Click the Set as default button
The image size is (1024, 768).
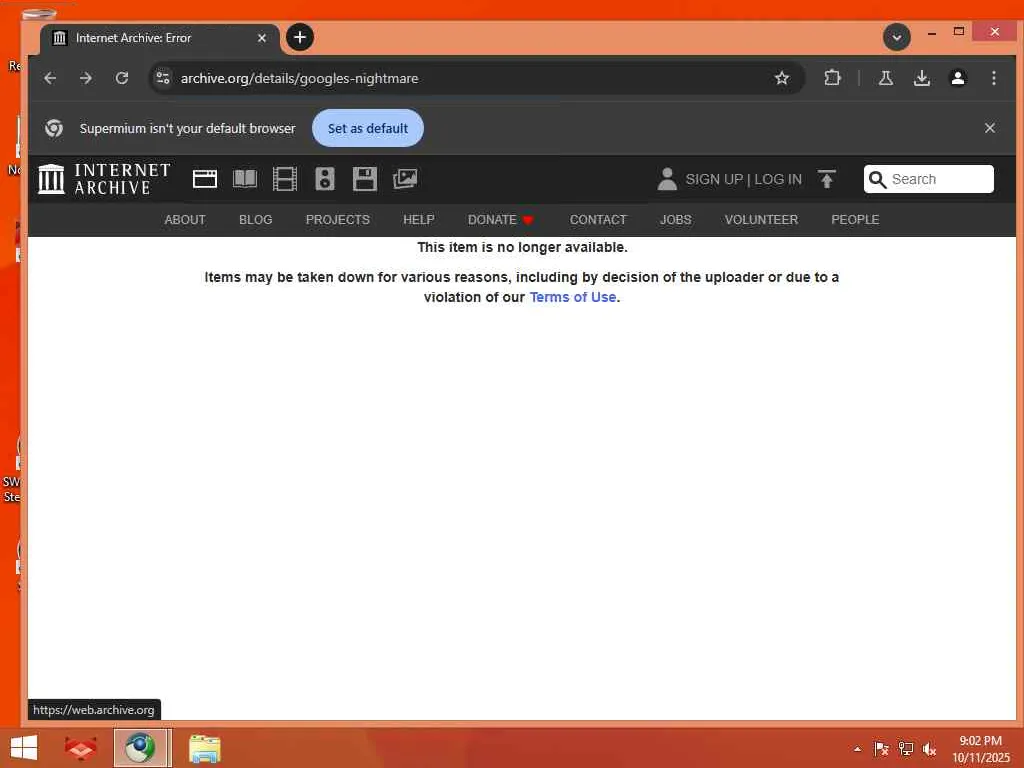368,128
